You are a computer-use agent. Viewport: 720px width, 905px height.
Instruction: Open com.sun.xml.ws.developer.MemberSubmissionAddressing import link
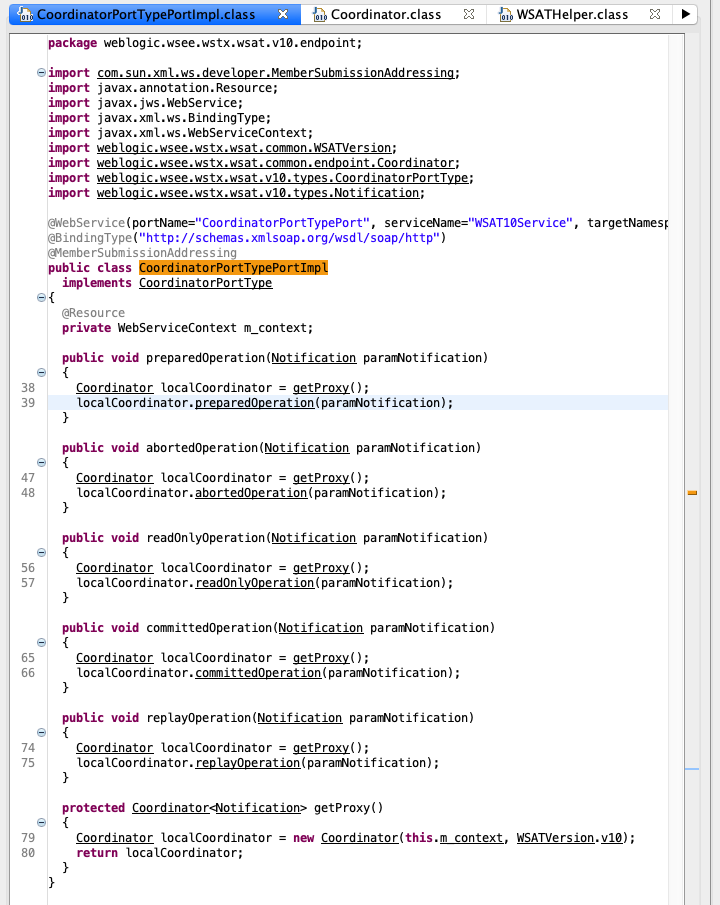(x=275, y=73)
